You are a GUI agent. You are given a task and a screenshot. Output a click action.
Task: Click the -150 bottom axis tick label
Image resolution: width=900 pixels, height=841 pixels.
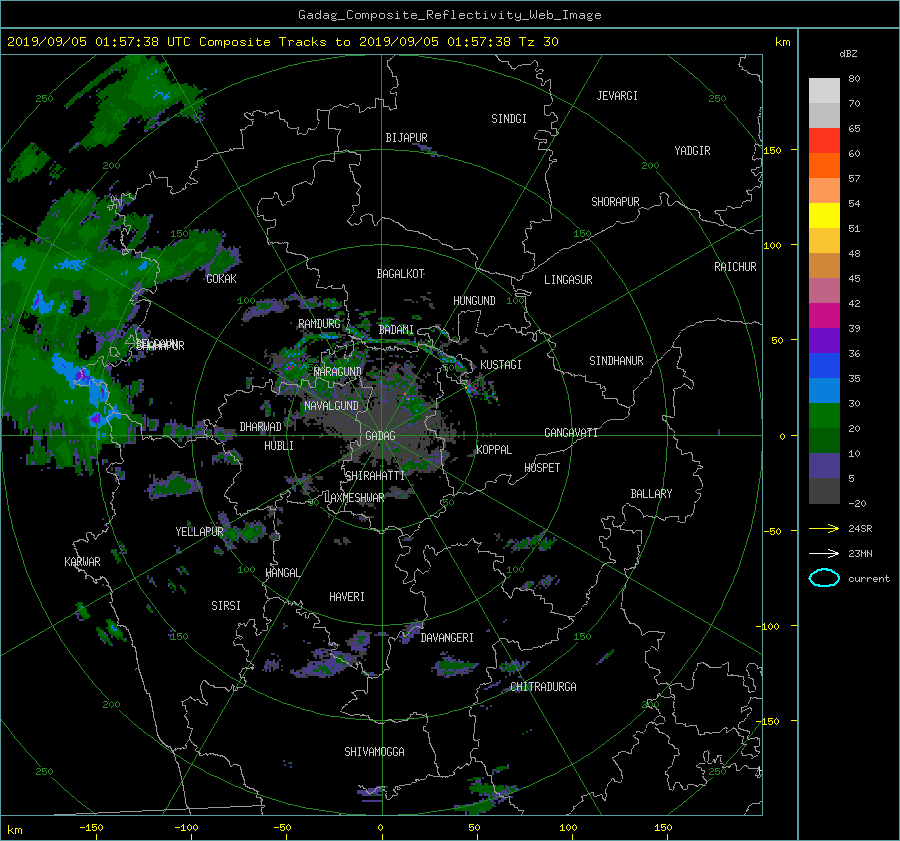point(91,828)
